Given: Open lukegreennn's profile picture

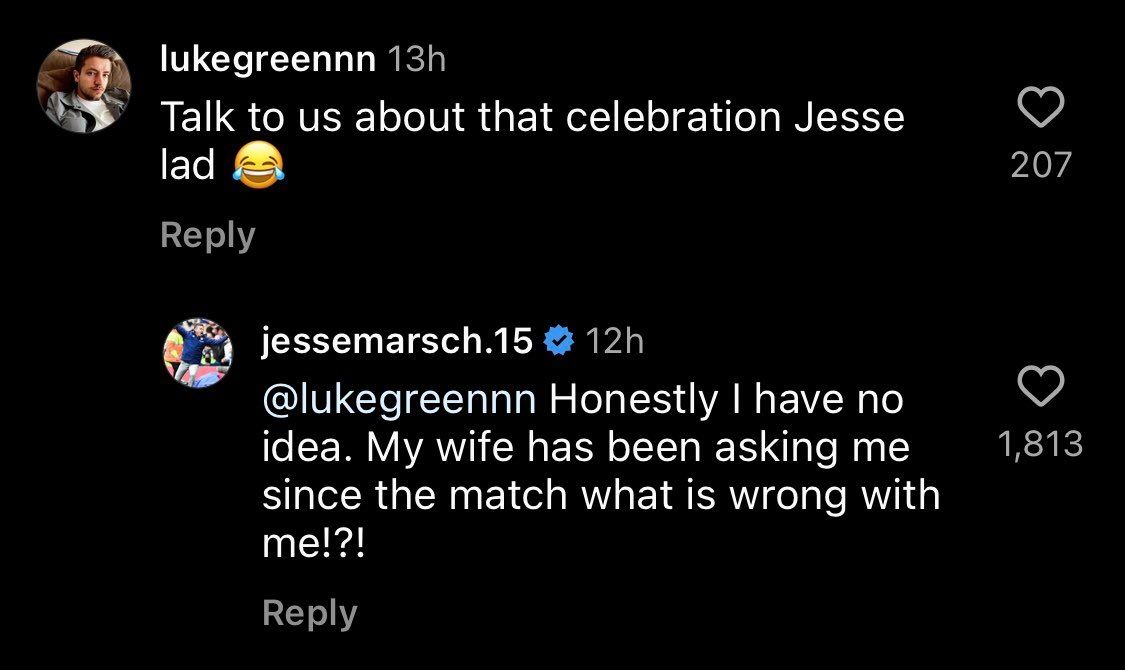Looking at the screenshot, I should point(85,80).
